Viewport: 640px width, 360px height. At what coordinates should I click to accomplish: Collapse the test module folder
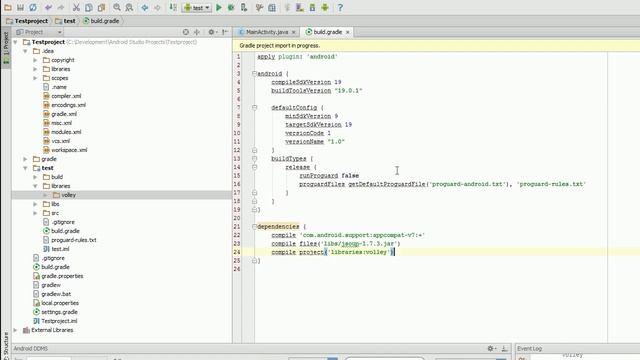(25, 168)
